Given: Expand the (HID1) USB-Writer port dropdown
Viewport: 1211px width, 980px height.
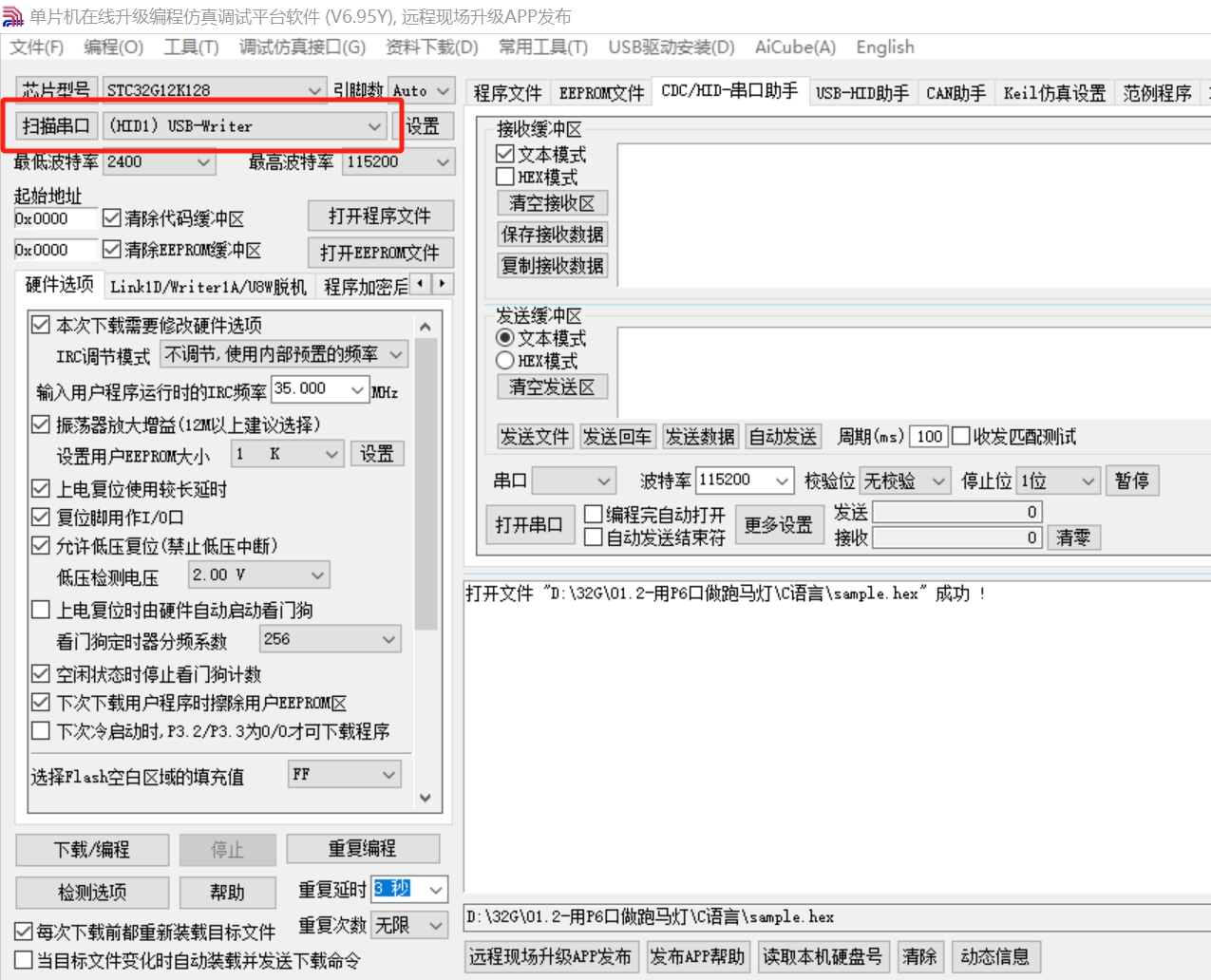Looking at the screenshot, I should 374,126.
